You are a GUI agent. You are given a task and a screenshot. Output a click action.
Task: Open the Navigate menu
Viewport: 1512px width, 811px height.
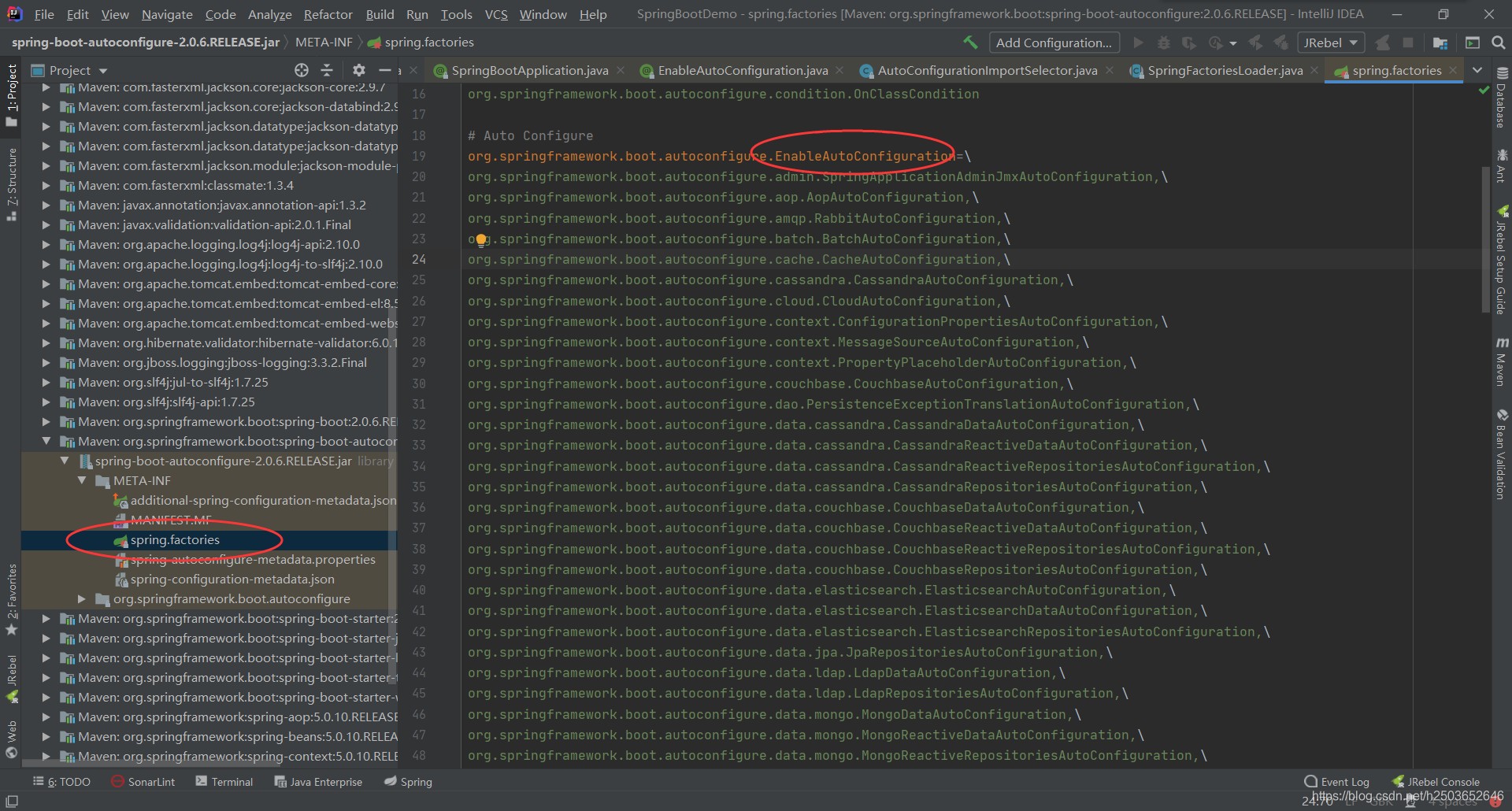coord(167,14)
